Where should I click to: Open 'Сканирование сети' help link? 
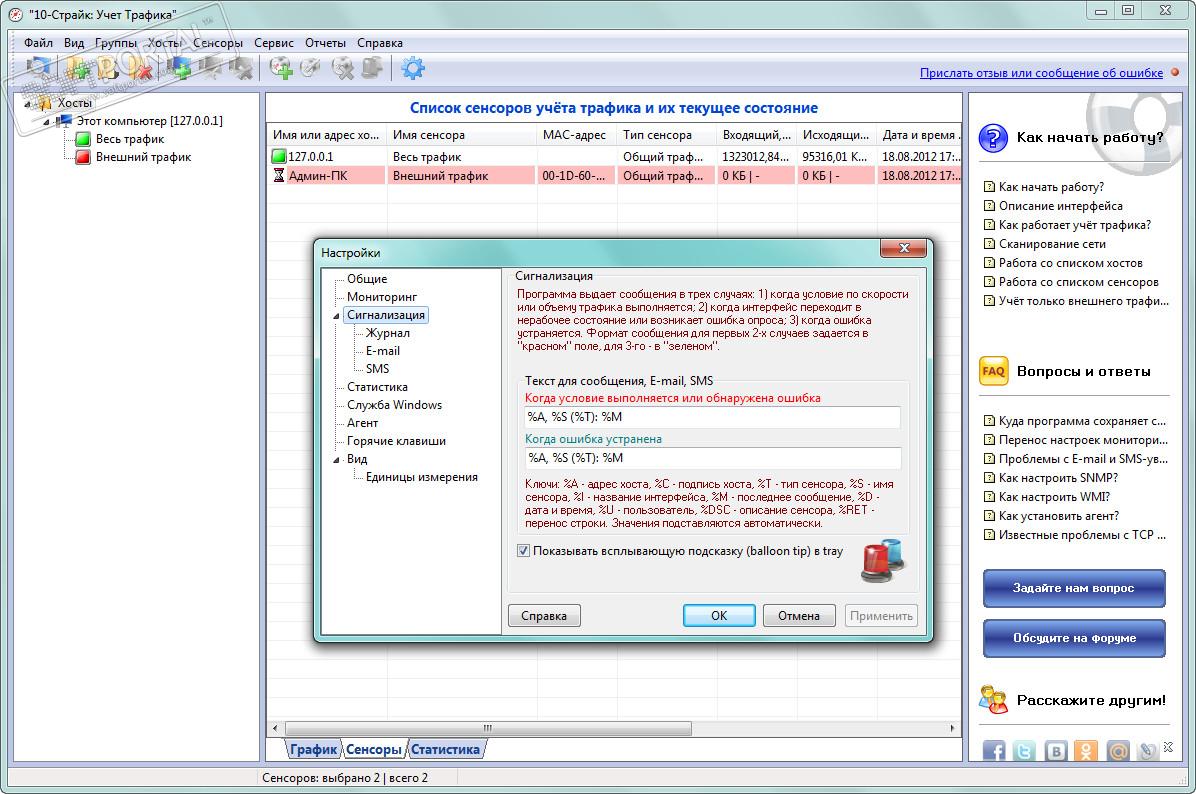(1052, 244)
